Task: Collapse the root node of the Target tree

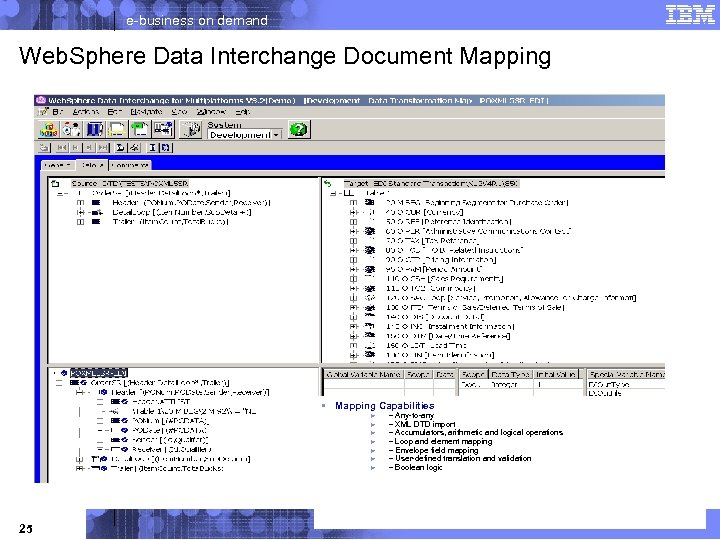Action: pyautogui.click(x=334, y=193)
